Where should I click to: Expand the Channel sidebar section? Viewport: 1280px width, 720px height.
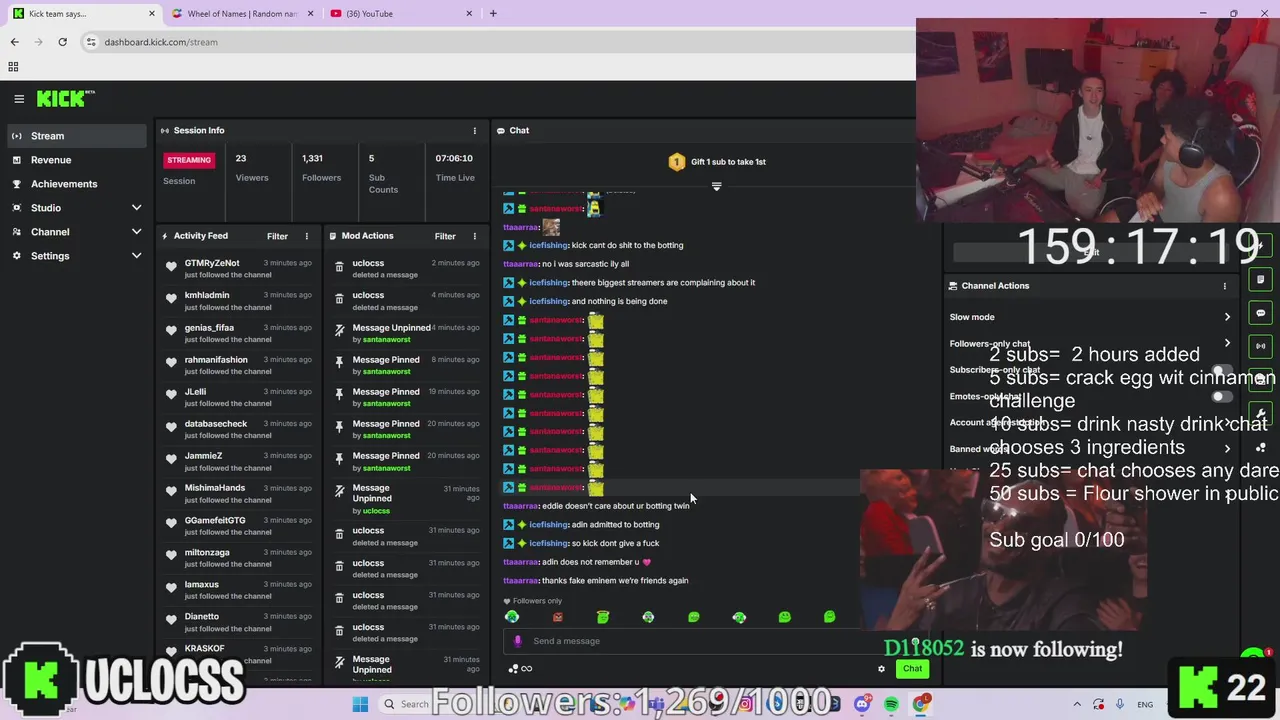pos(136,232)
